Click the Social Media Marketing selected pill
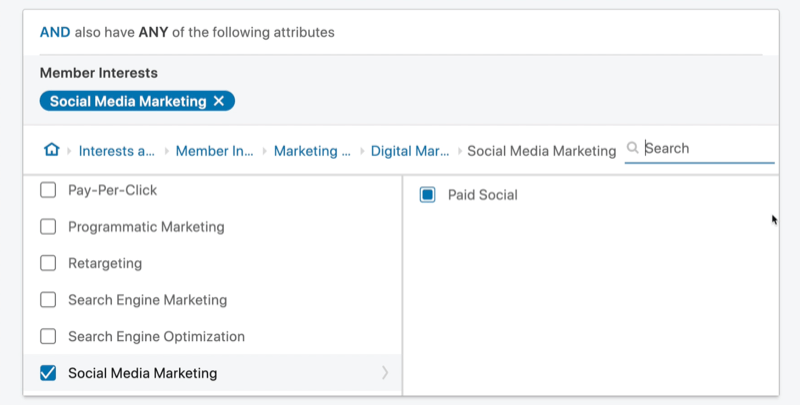Screen dimensions: 800x405 click(x=137, y=101)
